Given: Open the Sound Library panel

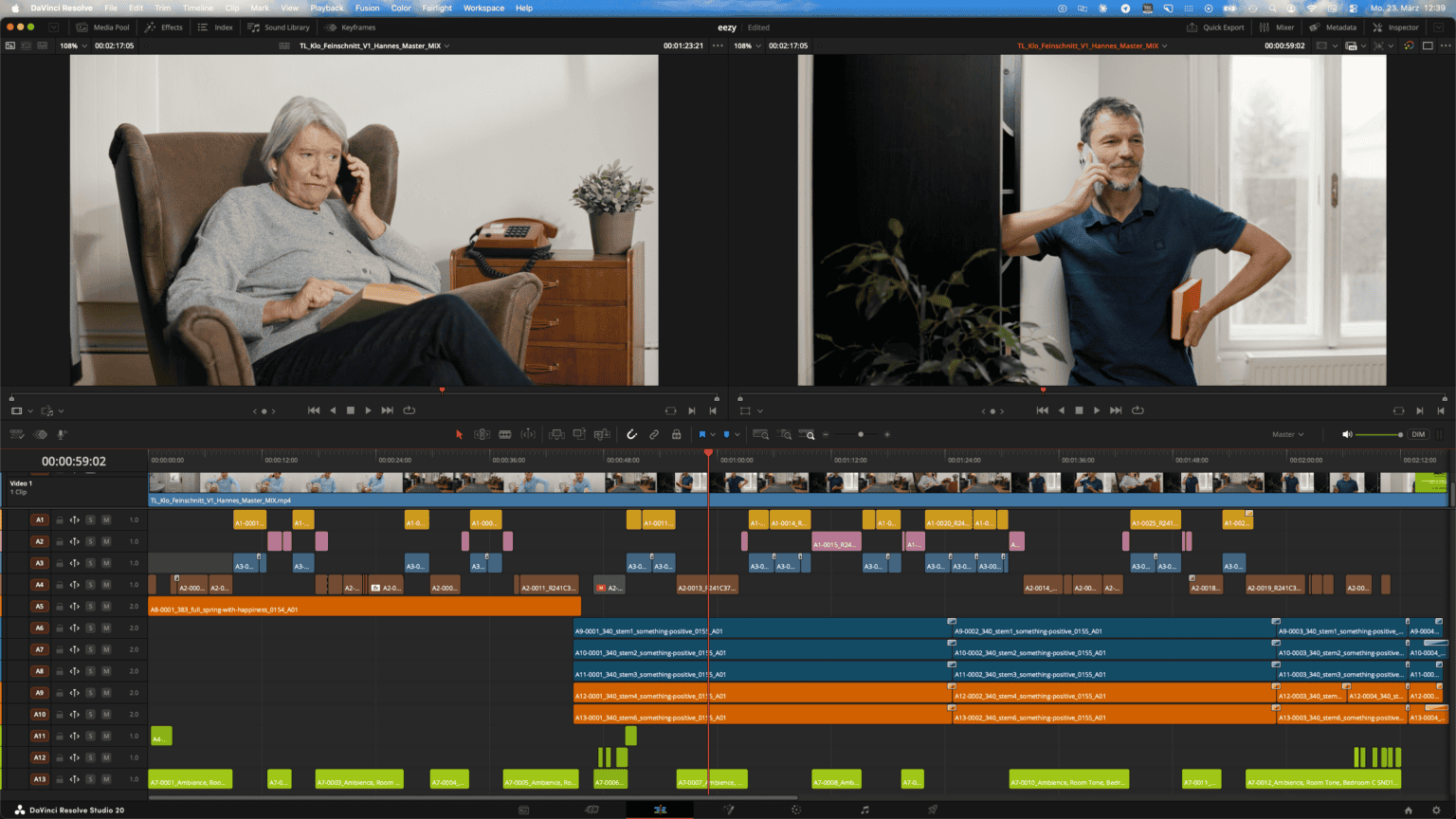Looking at the screenshot, I should click(279, 27).
